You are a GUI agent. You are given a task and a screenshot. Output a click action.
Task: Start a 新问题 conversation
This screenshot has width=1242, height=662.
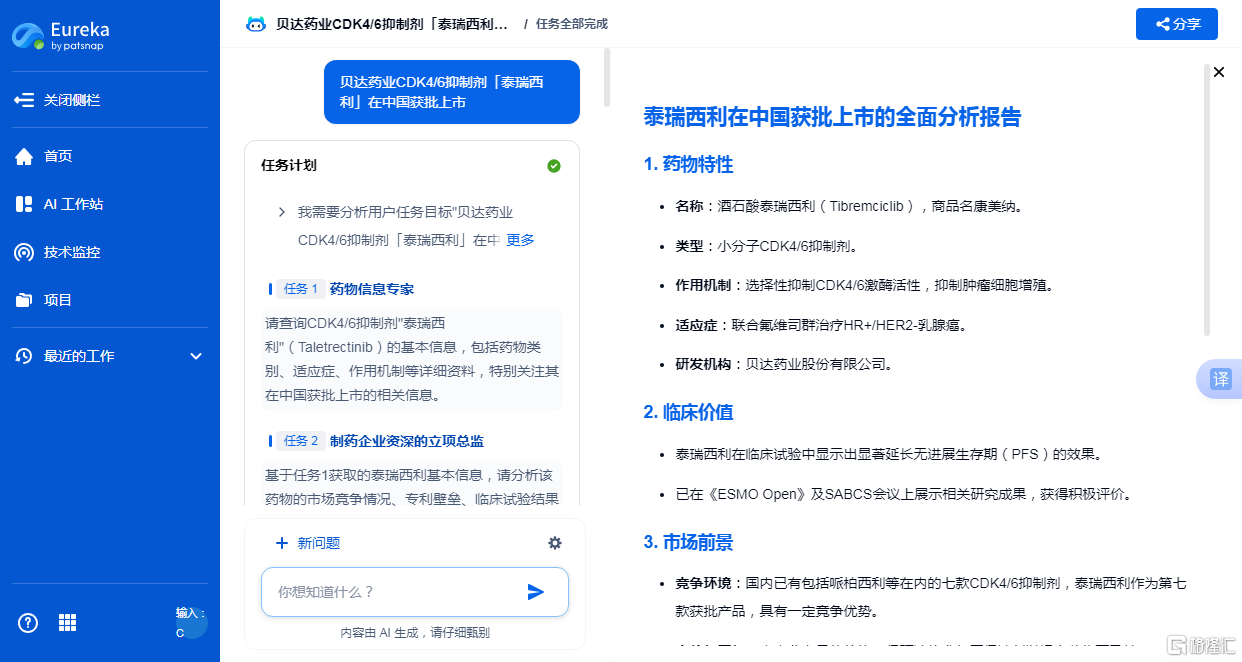tap(308, 543)
